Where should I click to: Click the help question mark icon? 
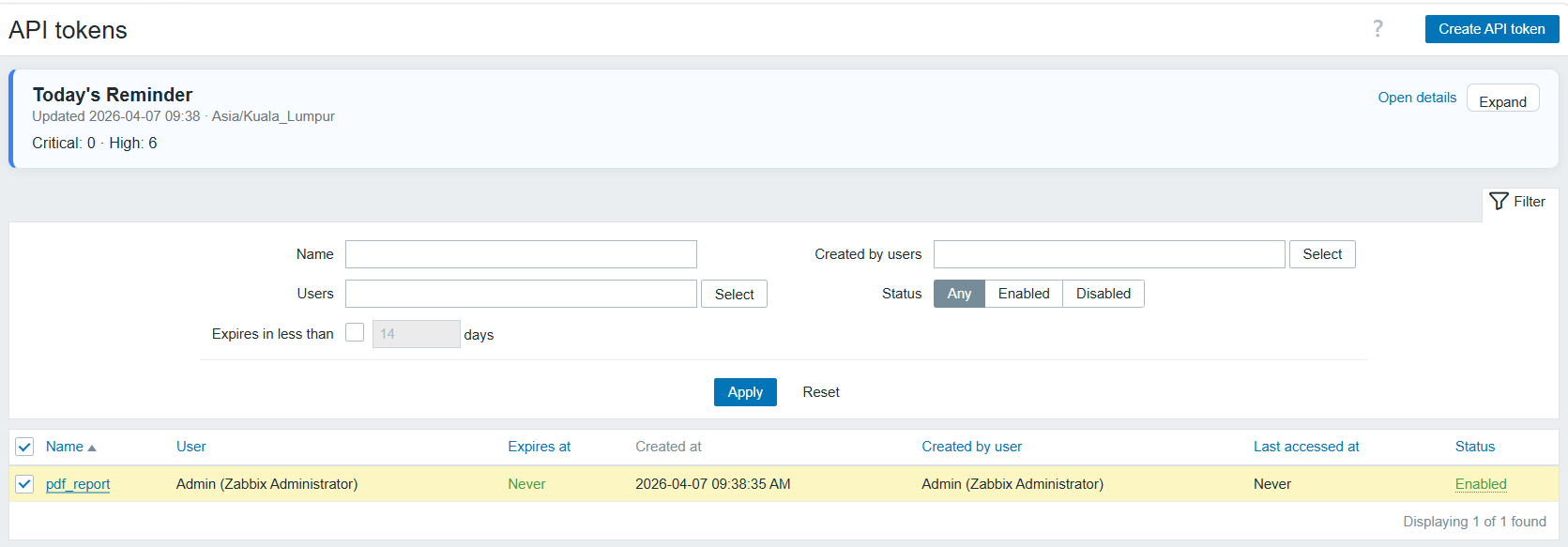(1378, 29)
